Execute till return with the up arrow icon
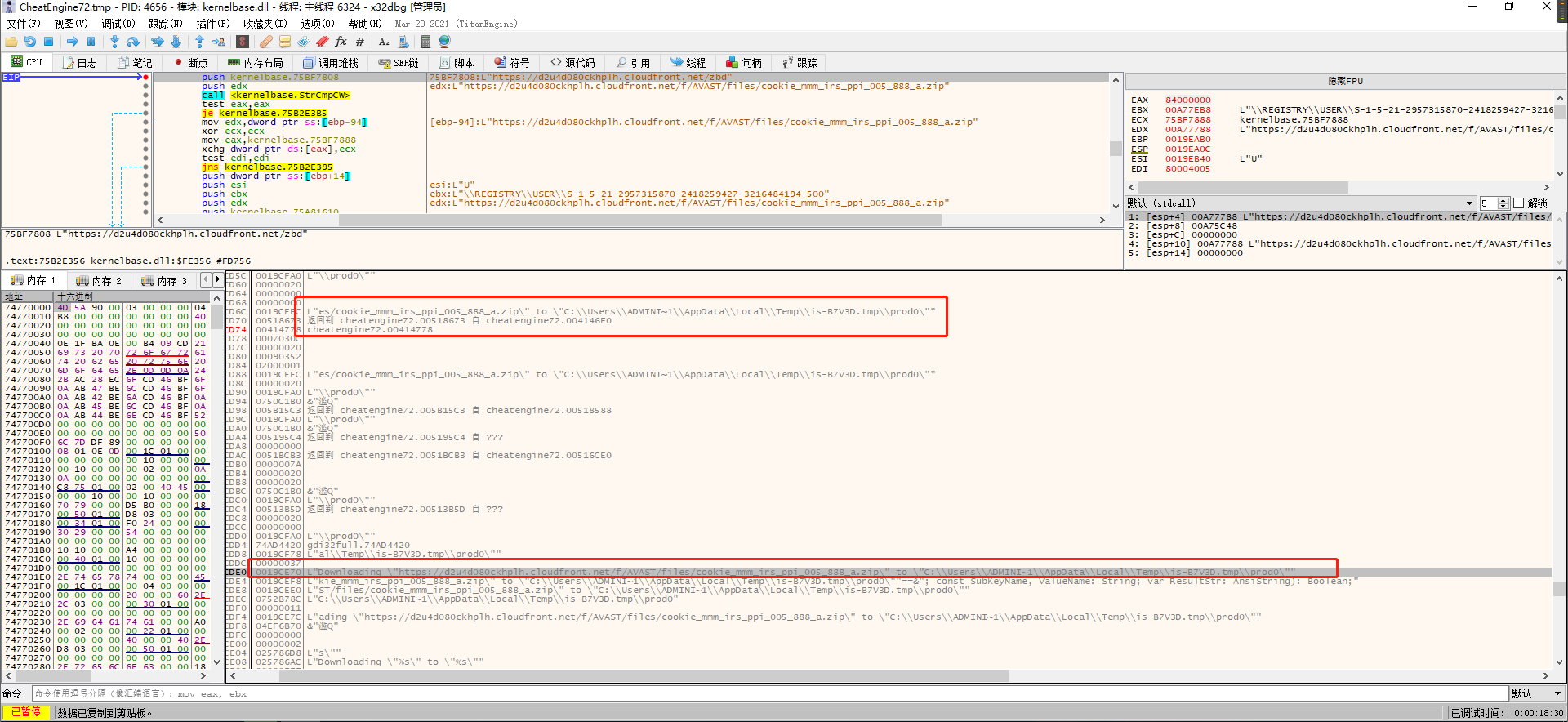Screen dimensions: 1568x722 click(x=200, y=42)
